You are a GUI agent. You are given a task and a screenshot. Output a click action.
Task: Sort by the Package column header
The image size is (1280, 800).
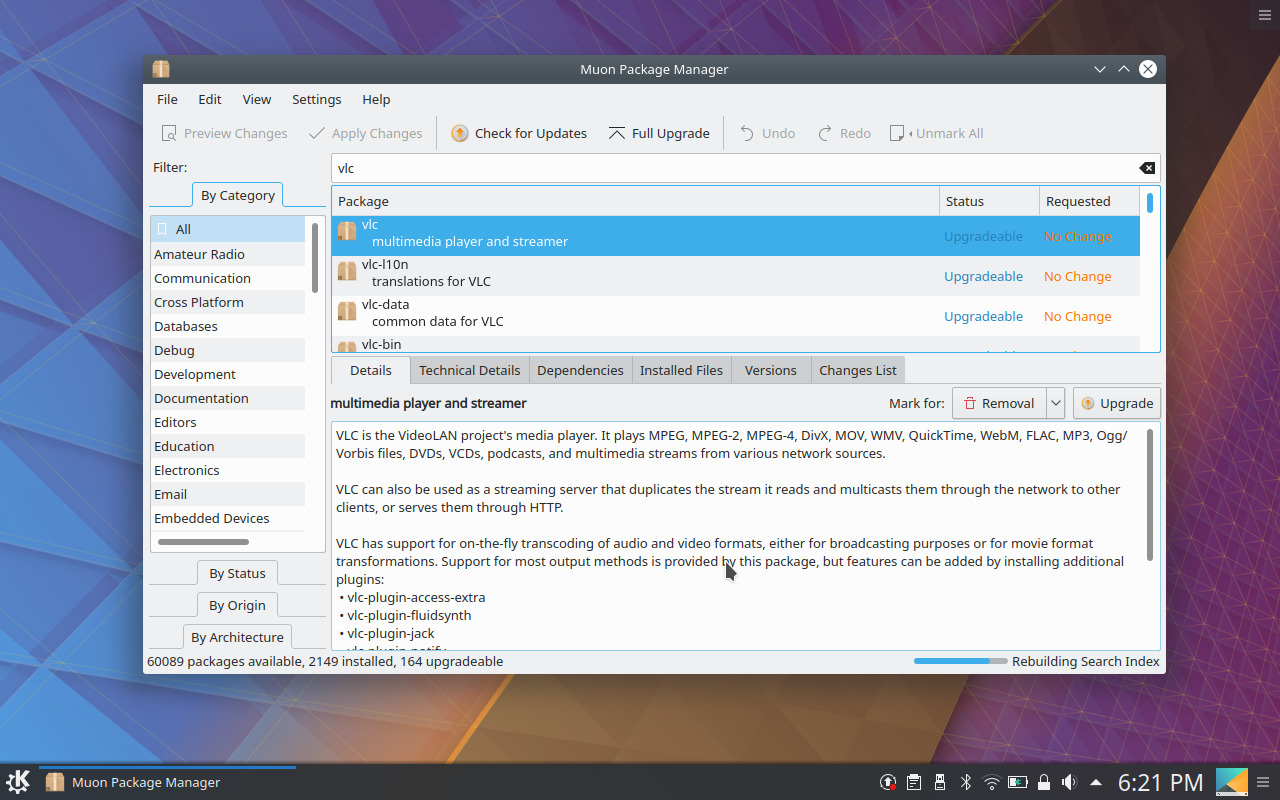[x=635, y=201]
